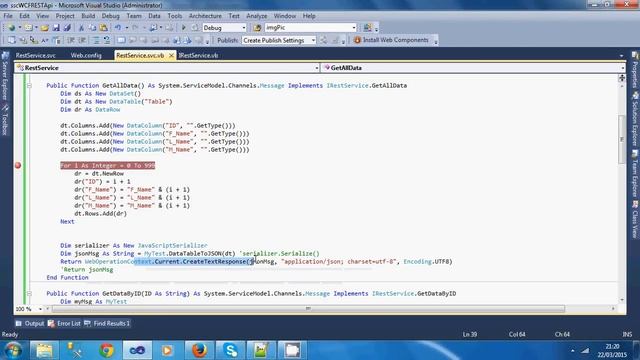This screenshot has width=640, height=360.
Task: Click the Install Web Components icon
Action: pyautogui.click(x=358, y=40)
